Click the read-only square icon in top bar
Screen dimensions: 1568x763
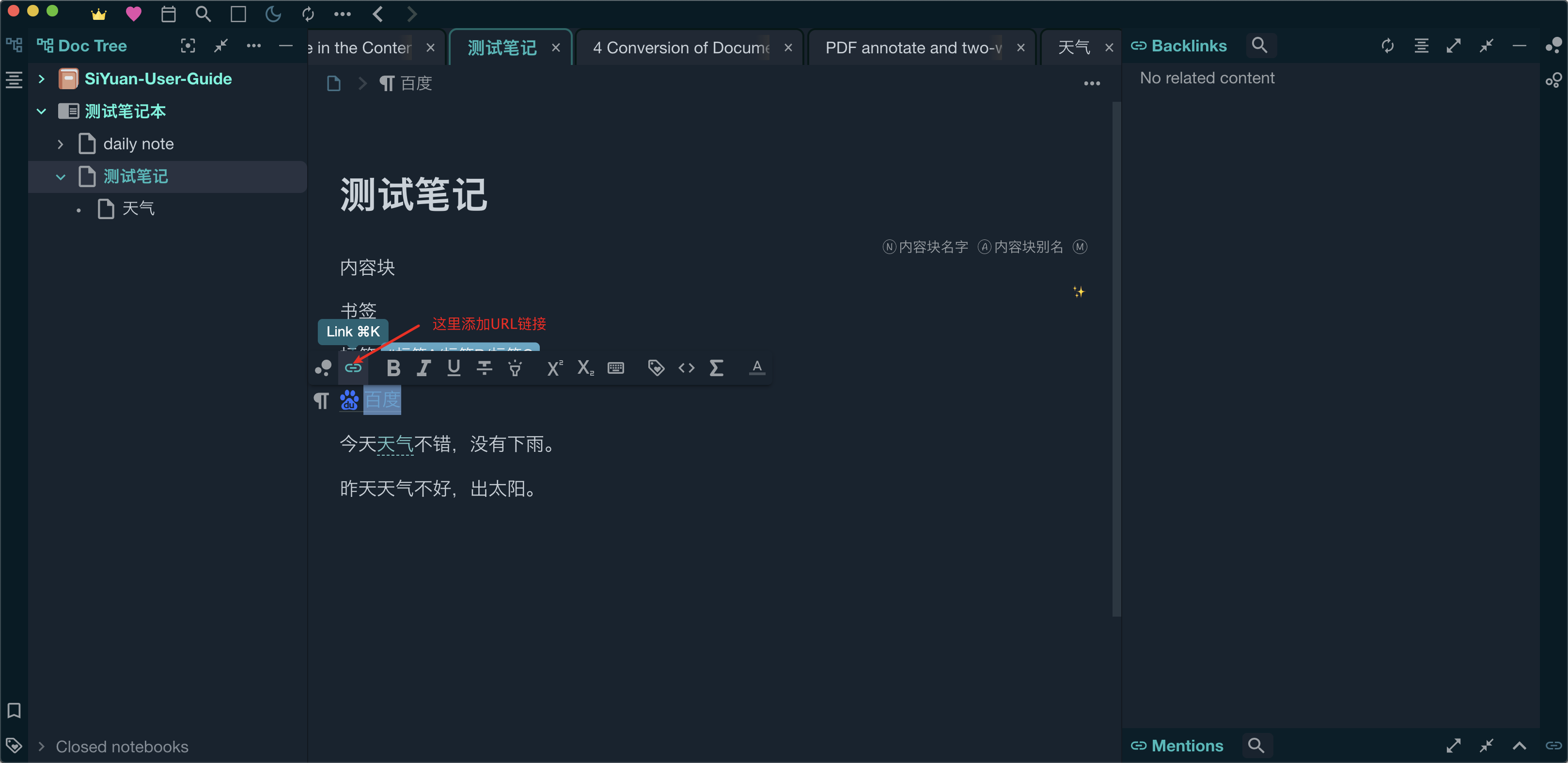pos(238,14)
